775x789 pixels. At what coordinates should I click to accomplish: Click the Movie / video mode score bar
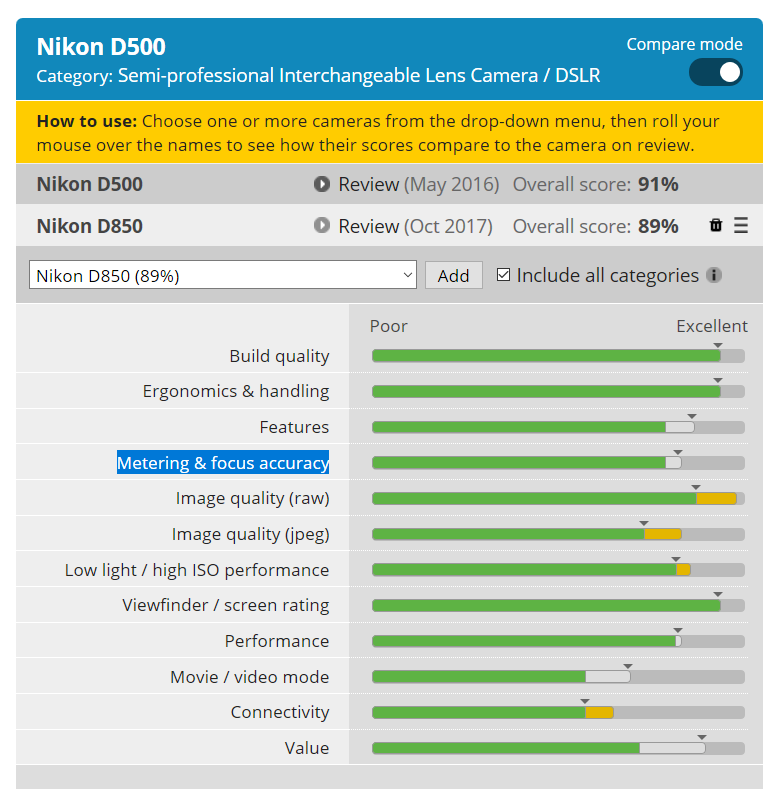558,677
